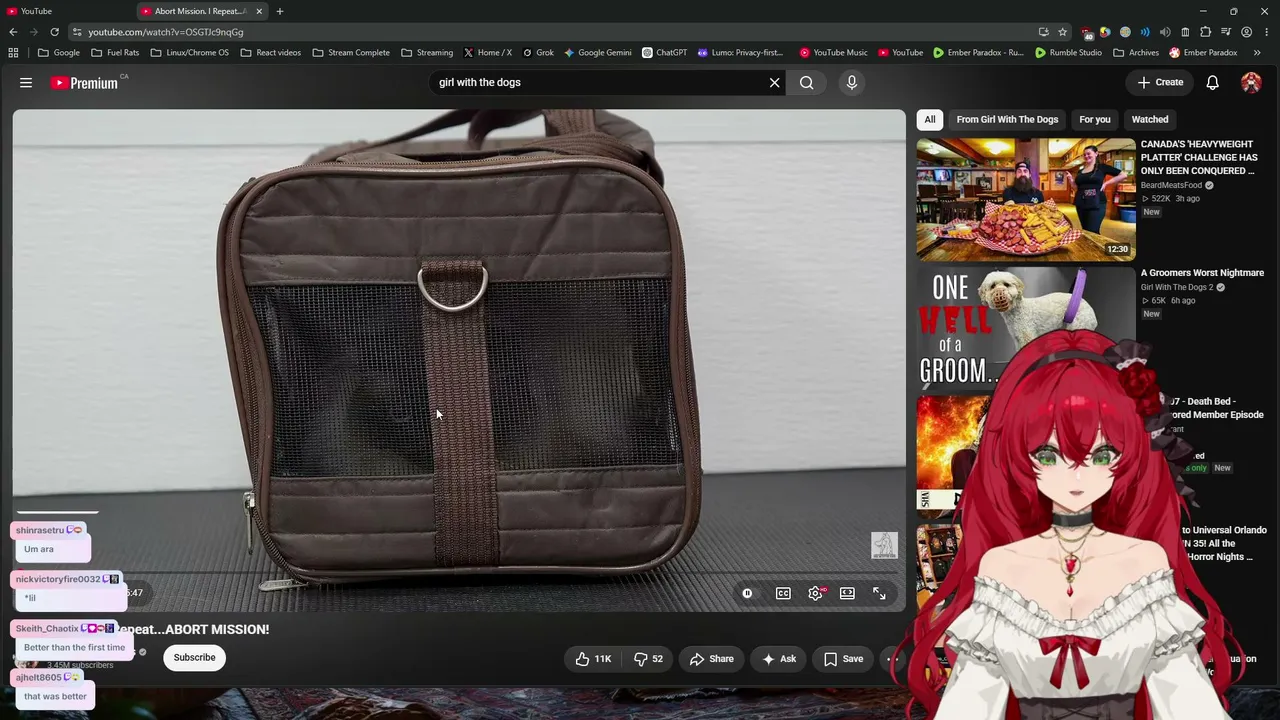Image resolution: width=1280 pixels, height=720 pixels.
Task: Expand the React videos bookmark folder
Action: click(271, 53)
